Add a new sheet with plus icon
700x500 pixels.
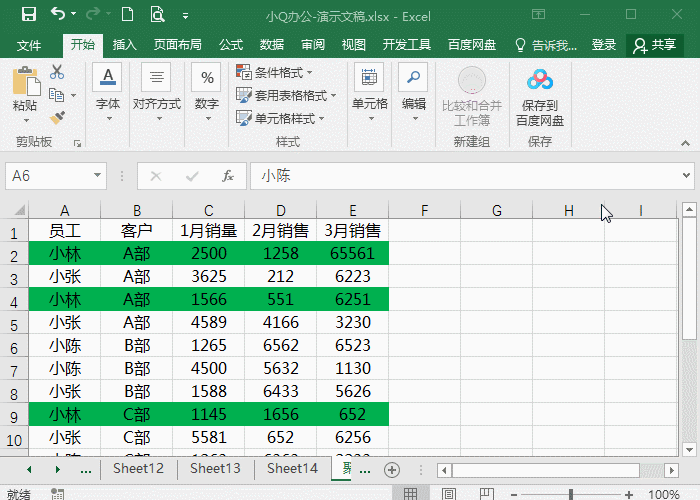click(392, 470)
